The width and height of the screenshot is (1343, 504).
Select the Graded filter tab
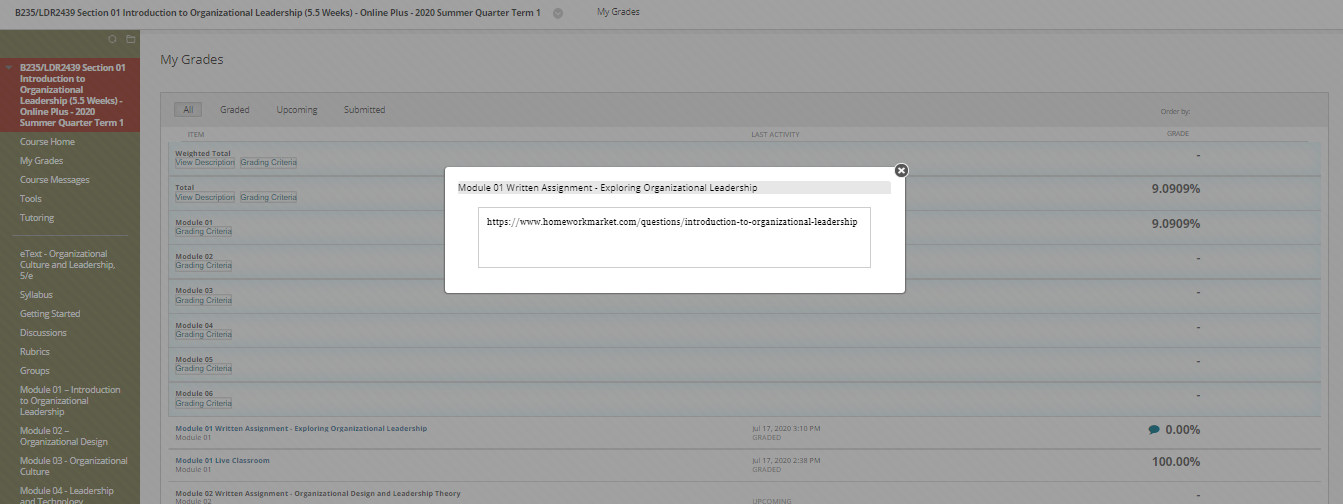click(x=235, y=110)
